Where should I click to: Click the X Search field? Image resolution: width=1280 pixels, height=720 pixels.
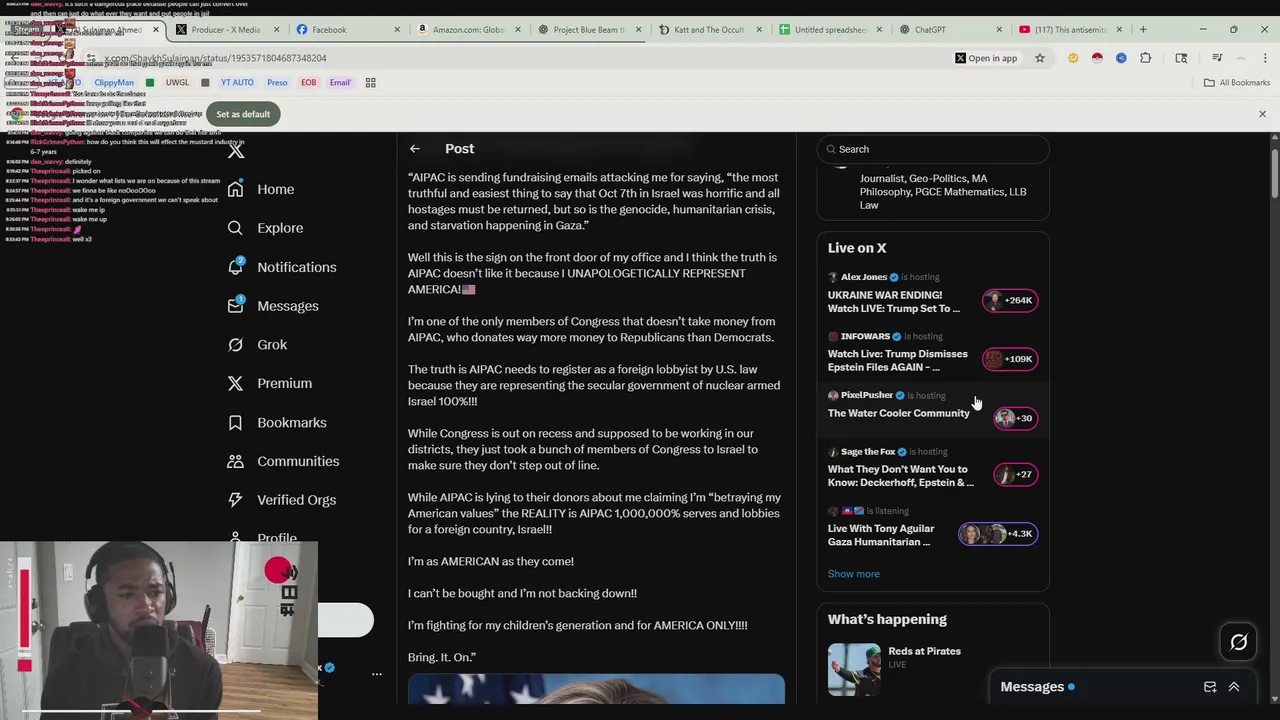coord(933,149)
